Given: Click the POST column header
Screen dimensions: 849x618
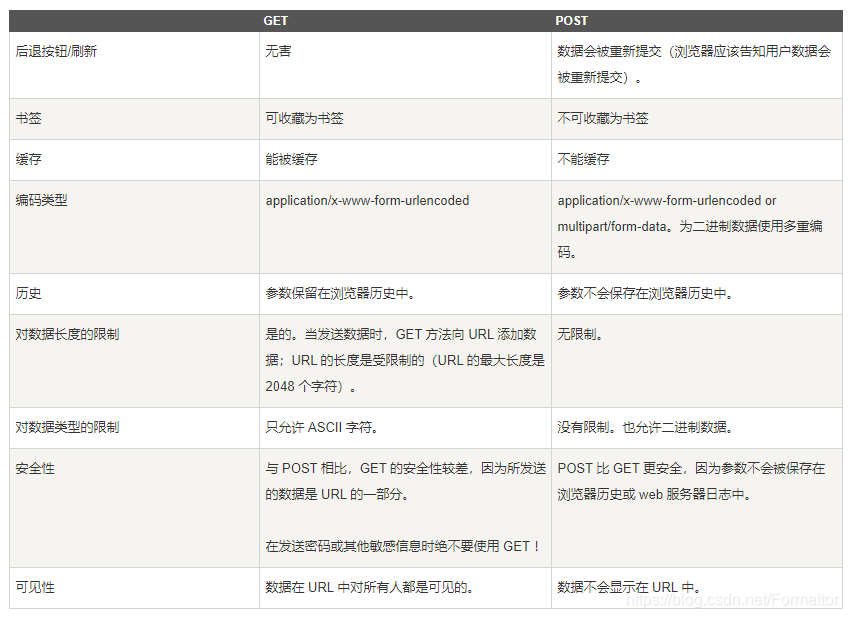Looking at the screenshot, I should [571, 20].
